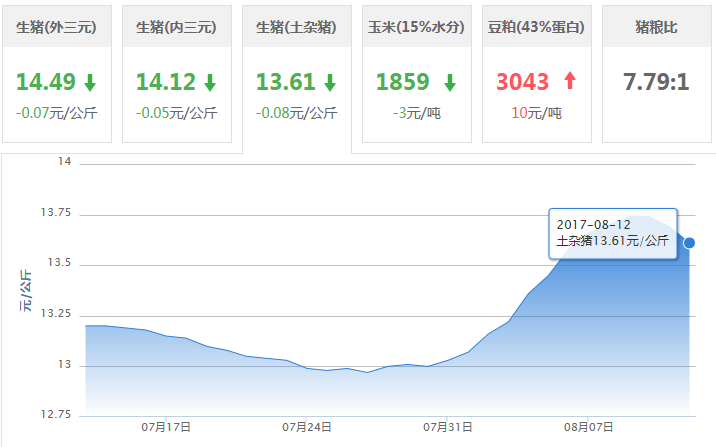Screen dimensions: 716x447
Task: Click the red up arrow beside 3043
Action: point(570,82)
